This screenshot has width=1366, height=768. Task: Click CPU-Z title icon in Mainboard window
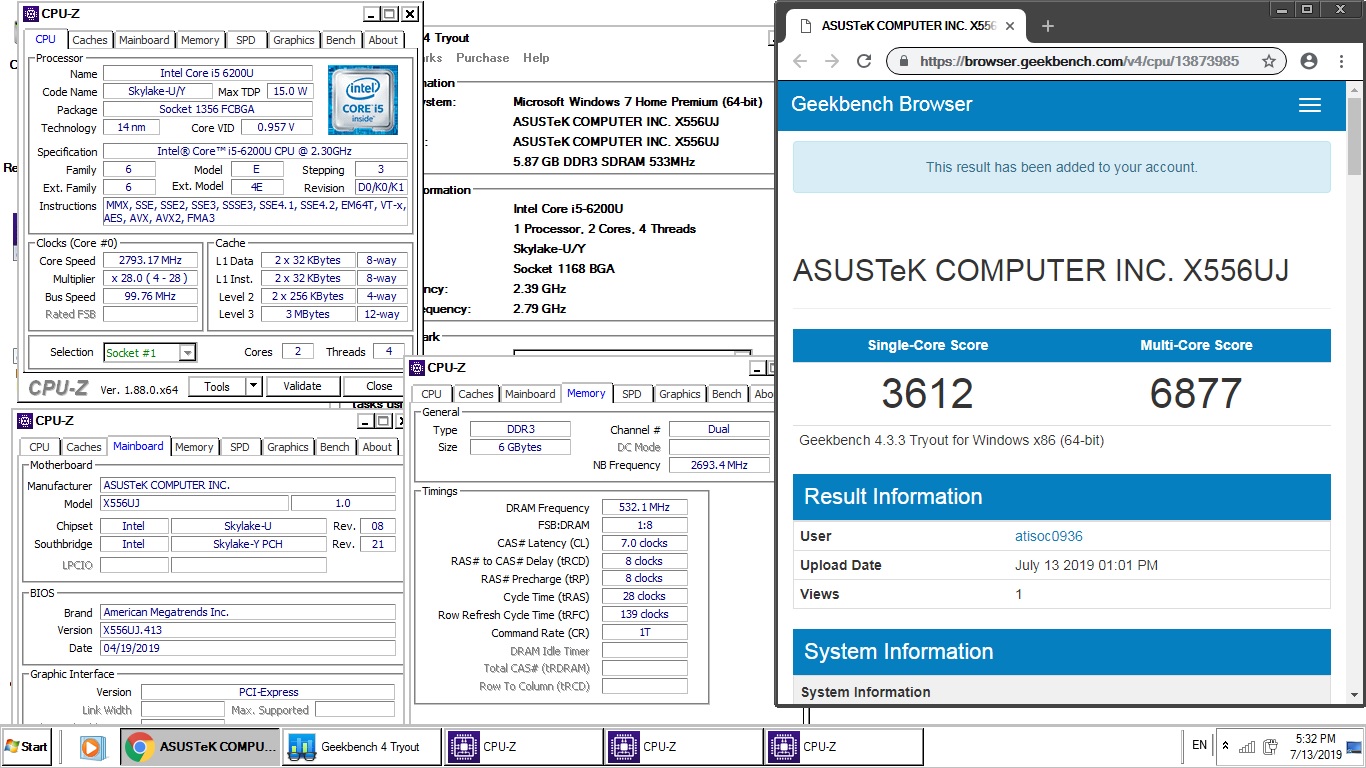tap(27, 421)
